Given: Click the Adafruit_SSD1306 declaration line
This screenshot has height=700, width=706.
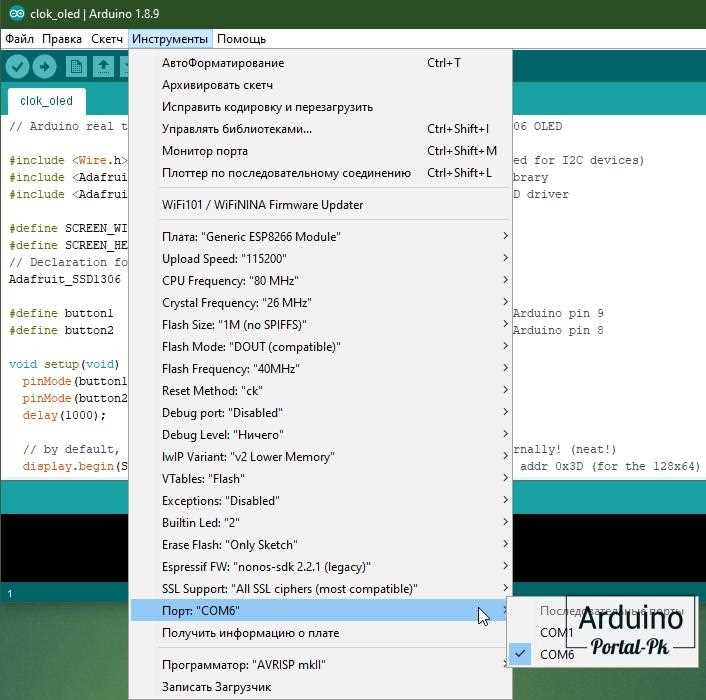Looking at the screenshot, I should point(65,280).
